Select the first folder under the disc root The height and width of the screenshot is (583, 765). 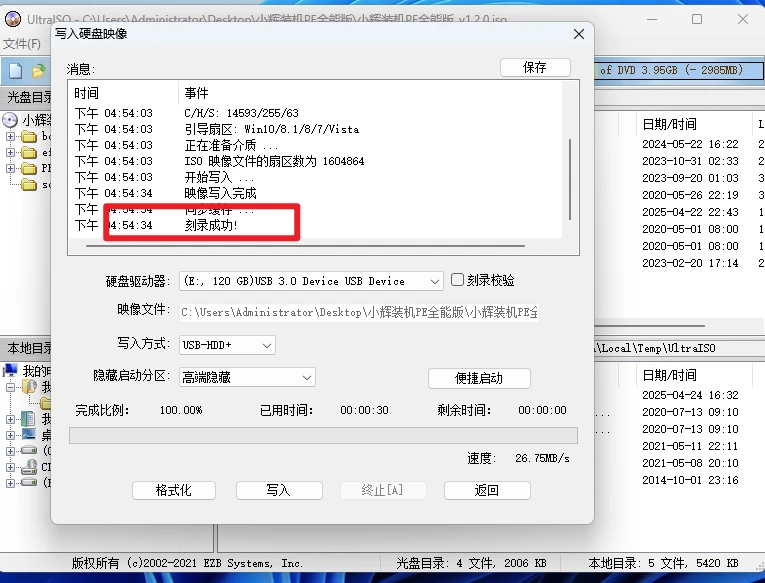point(29,136)
